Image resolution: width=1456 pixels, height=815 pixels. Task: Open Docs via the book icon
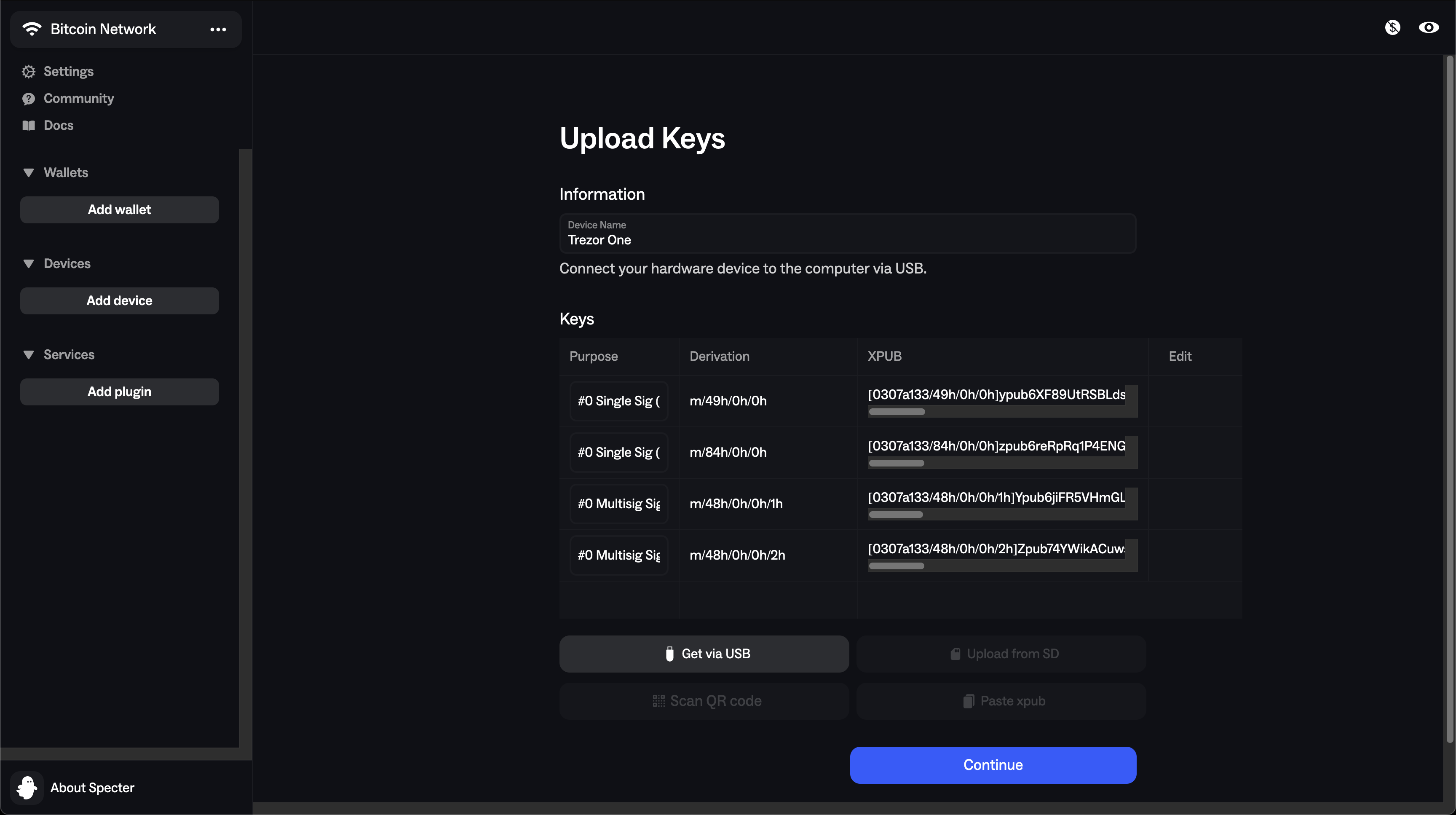point(28,126)
